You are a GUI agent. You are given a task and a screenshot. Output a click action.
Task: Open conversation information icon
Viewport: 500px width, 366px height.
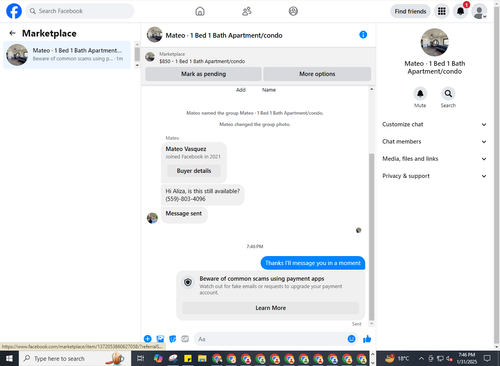click(x=363, y=35)
